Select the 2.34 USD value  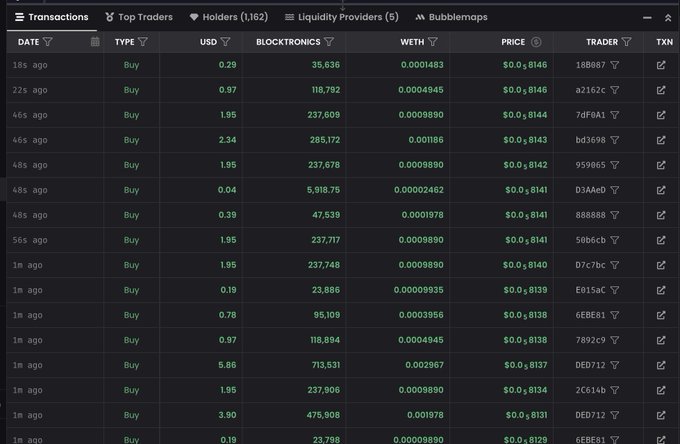(x=227, y=140)
